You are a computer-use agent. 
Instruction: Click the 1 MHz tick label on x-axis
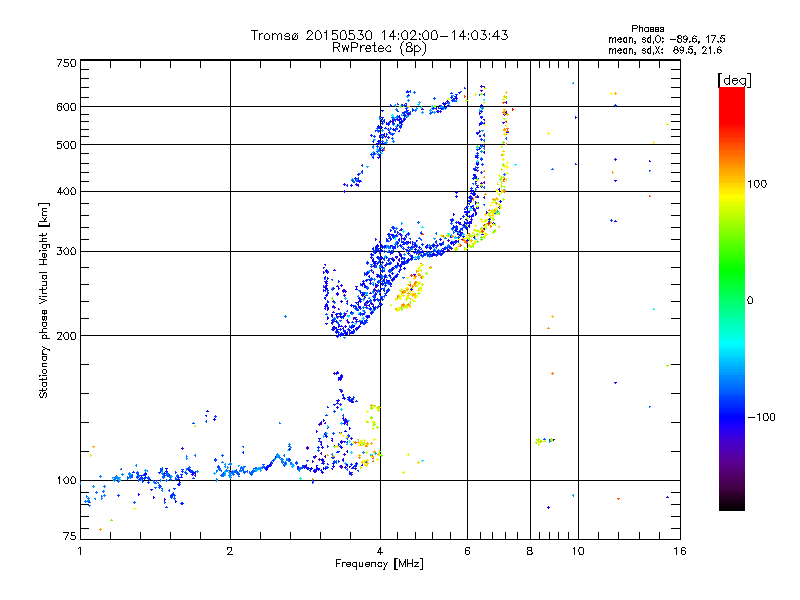click(x=80, y=552)
